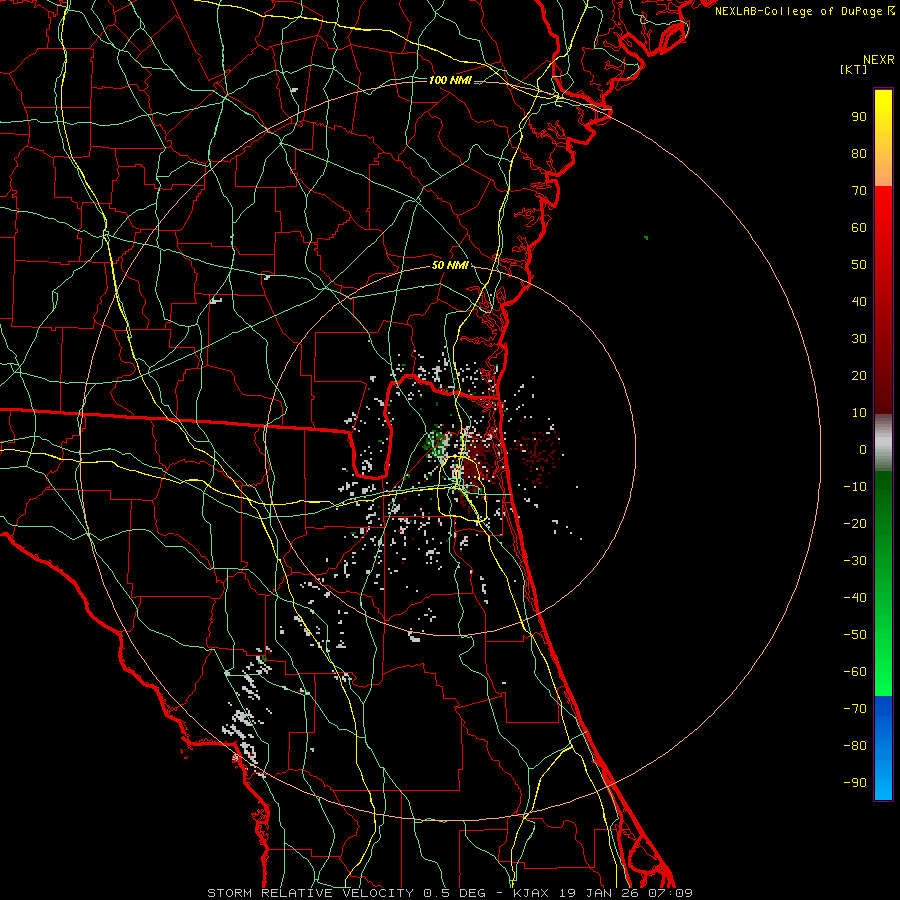Click the -40 value on the velocity scale
The height and width of the screenshot is (900, 900).
pyautogui.click(x=855, y=598)
